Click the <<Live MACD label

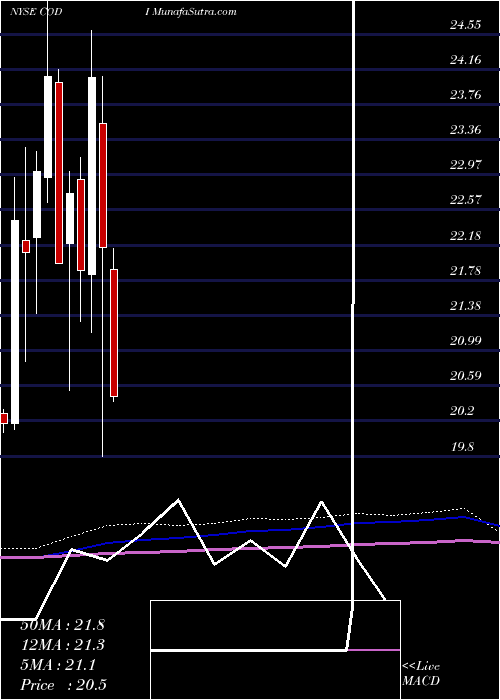click(421, 673)
